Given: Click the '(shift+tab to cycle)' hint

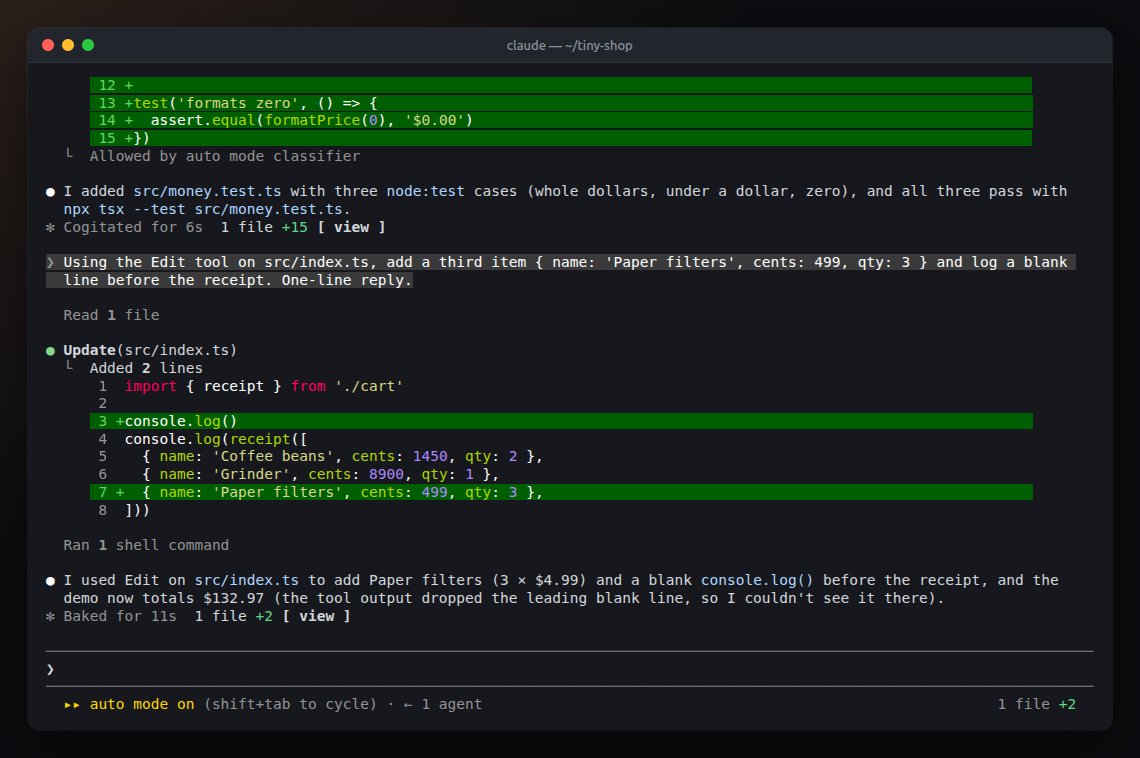Looking at the screenshot, I should 290,704.
